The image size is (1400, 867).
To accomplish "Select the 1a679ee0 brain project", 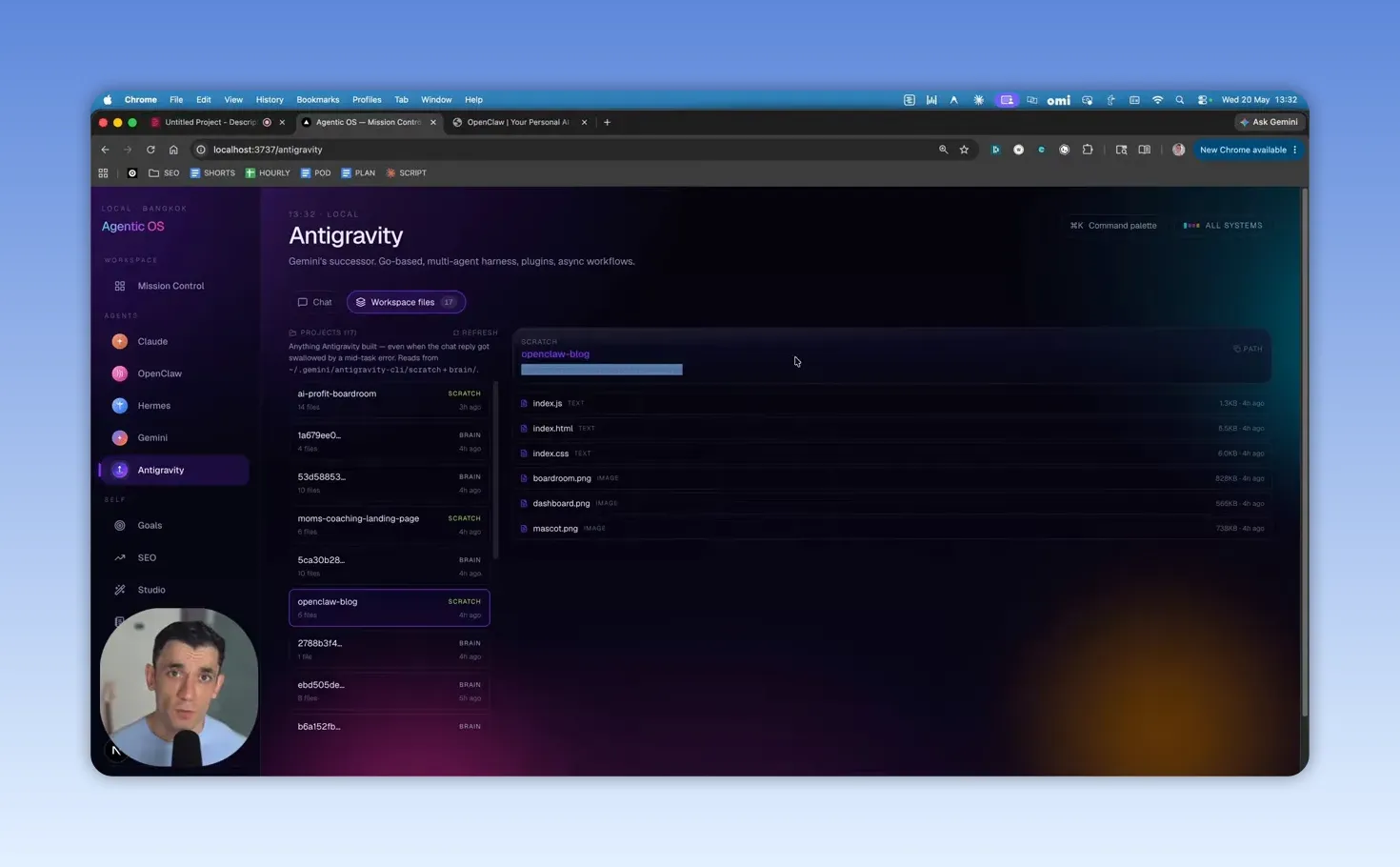I will tap(389, 442).
